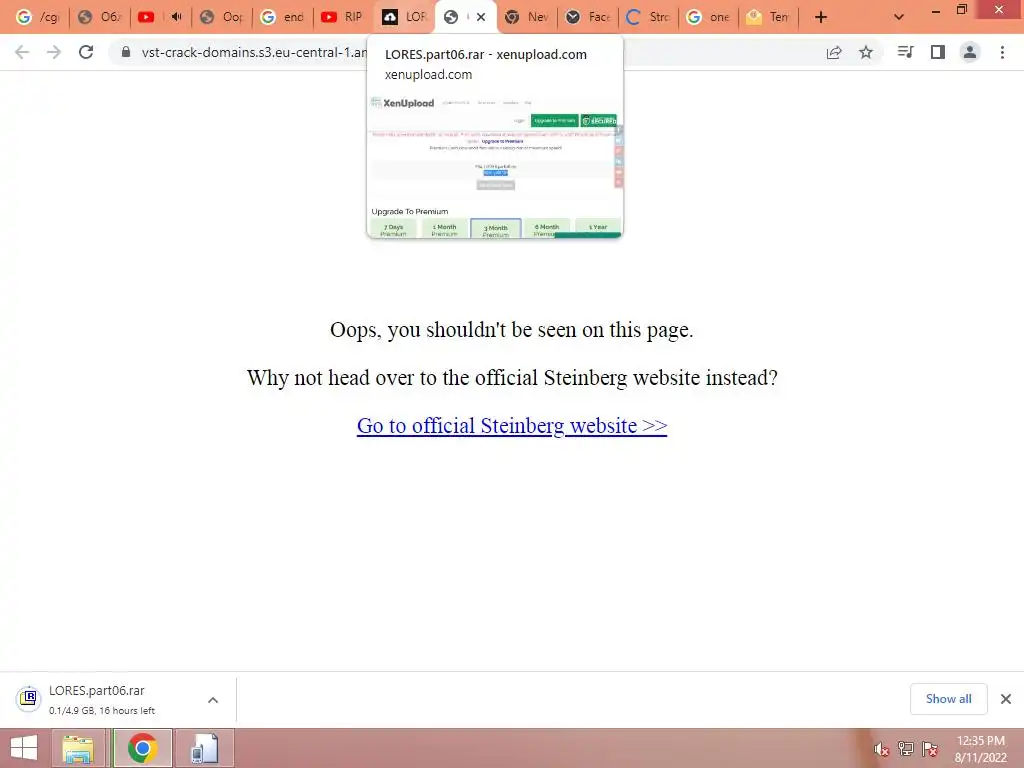Switch to the 'Face' tab
Viewport: 1024px width, 768px height.
[x=587, y=17]
